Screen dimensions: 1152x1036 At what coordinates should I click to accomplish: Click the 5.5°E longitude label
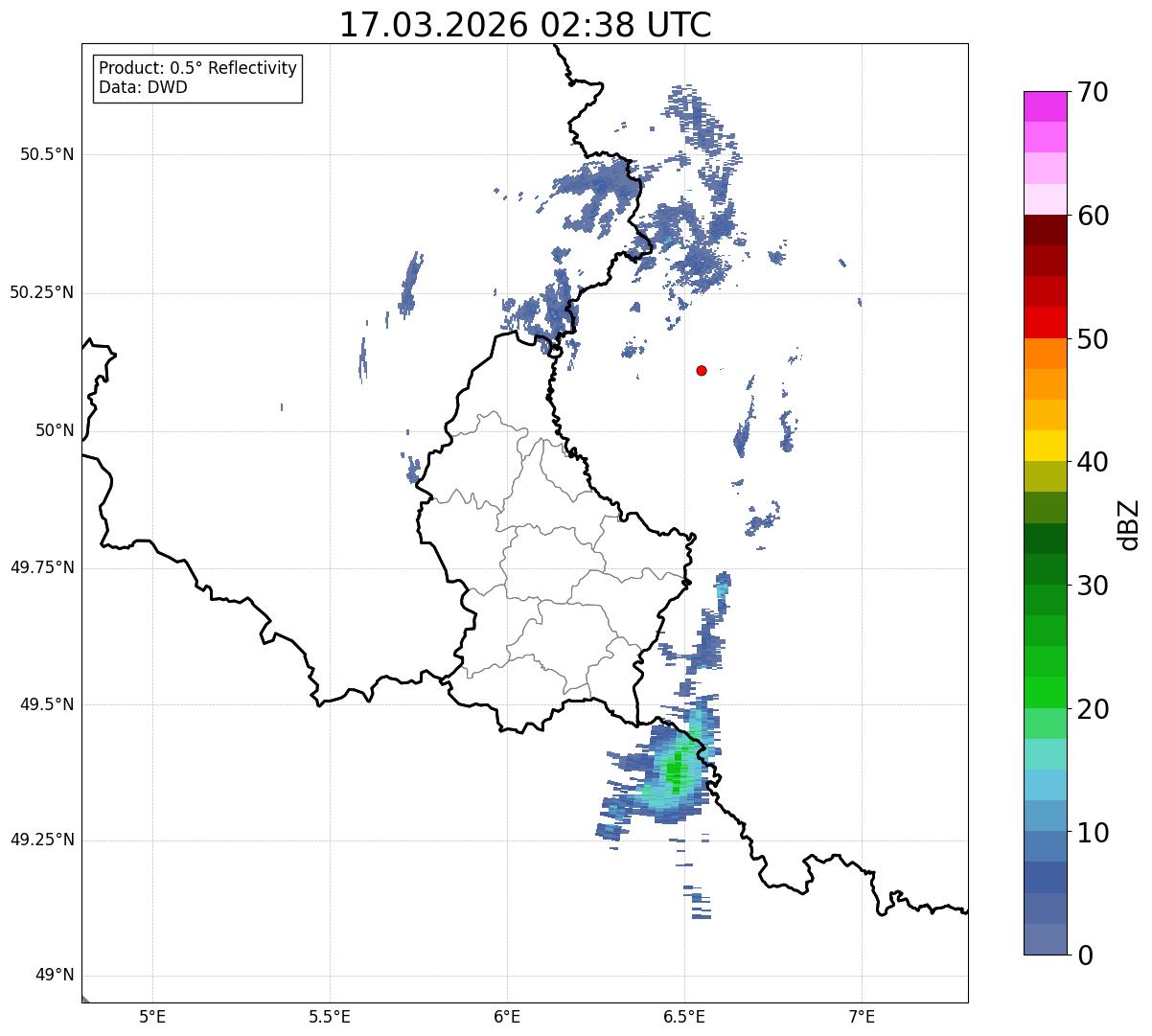coord(330,1016)
